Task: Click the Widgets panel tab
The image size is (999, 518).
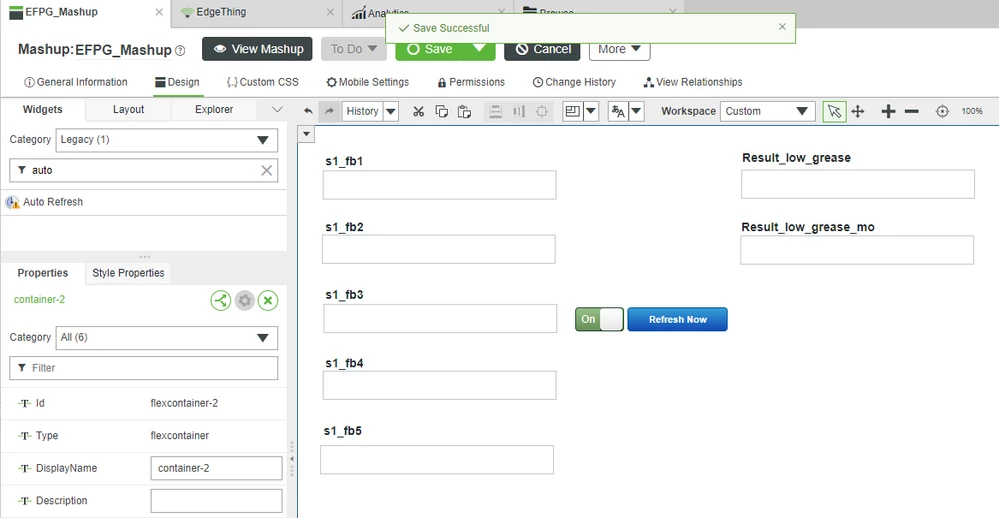Action: [43, 110]
